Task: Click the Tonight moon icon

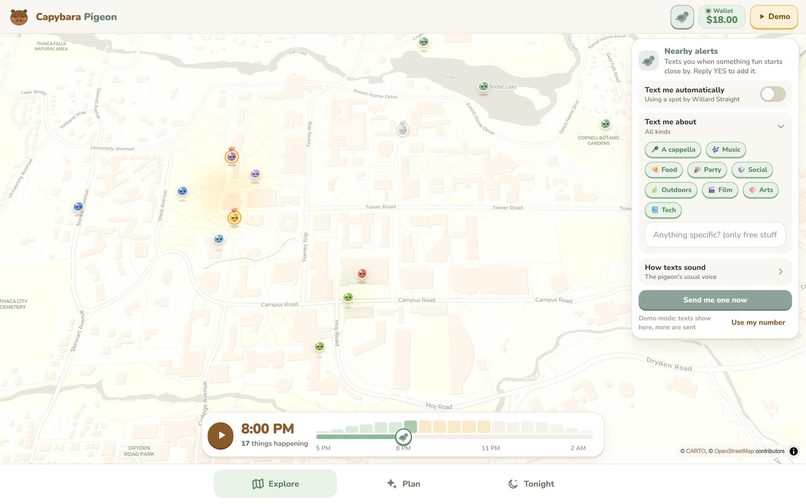Action: [512, 483]
